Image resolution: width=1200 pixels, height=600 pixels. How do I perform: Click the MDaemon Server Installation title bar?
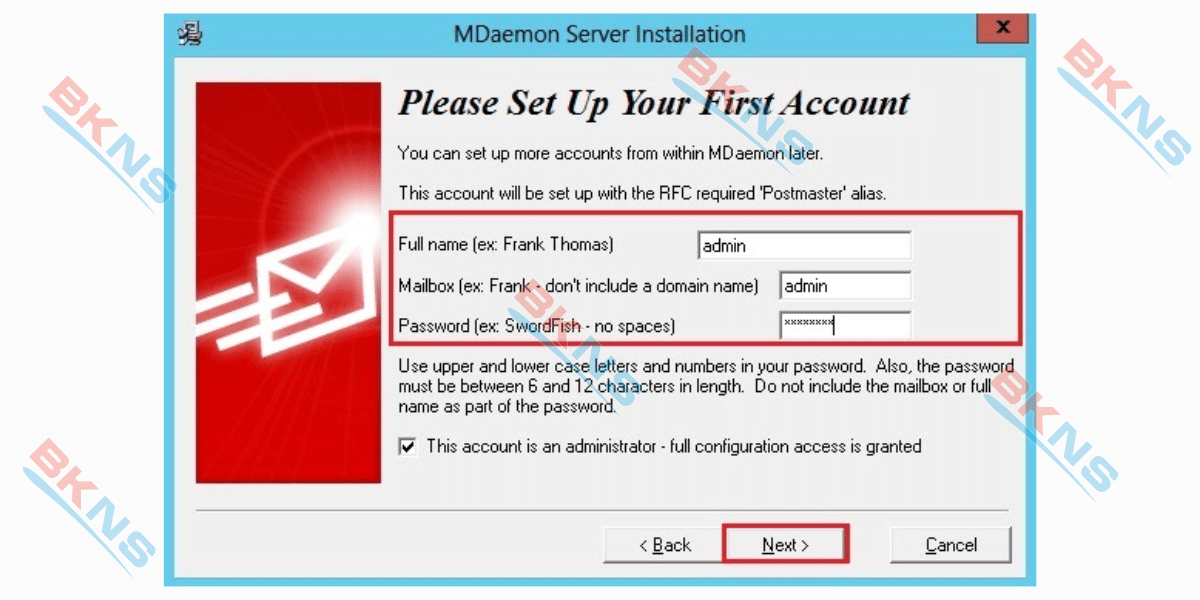(x=599, y=34)
